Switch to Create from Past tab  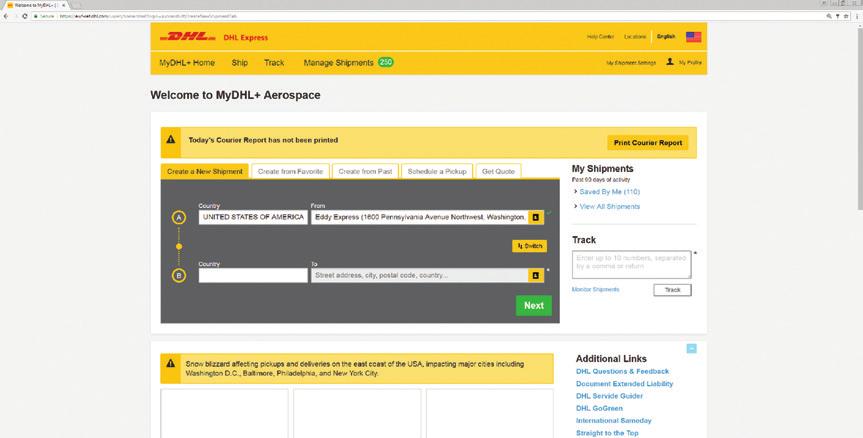coord(365,172)
